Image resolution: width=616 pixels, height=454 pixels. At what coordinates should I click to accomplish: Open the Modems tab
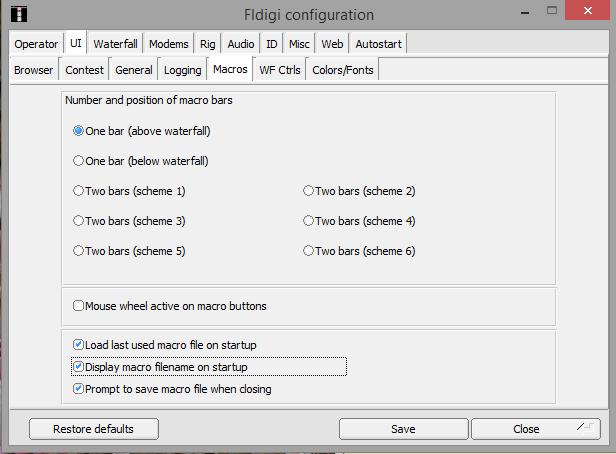pos(169,44)
